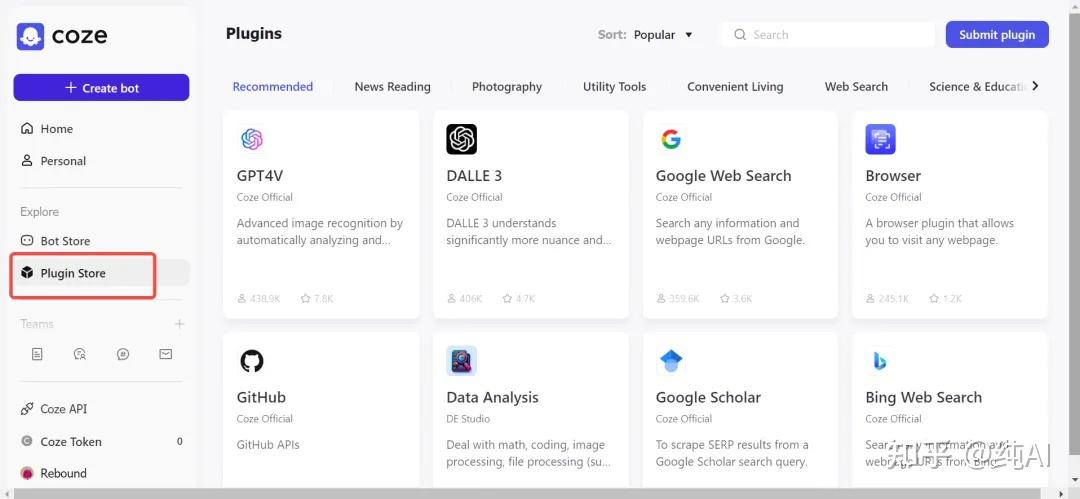The height and width of the screenshot is (499, 1080).
Task: Click the document icon under Teams
Action: (37, 354)
